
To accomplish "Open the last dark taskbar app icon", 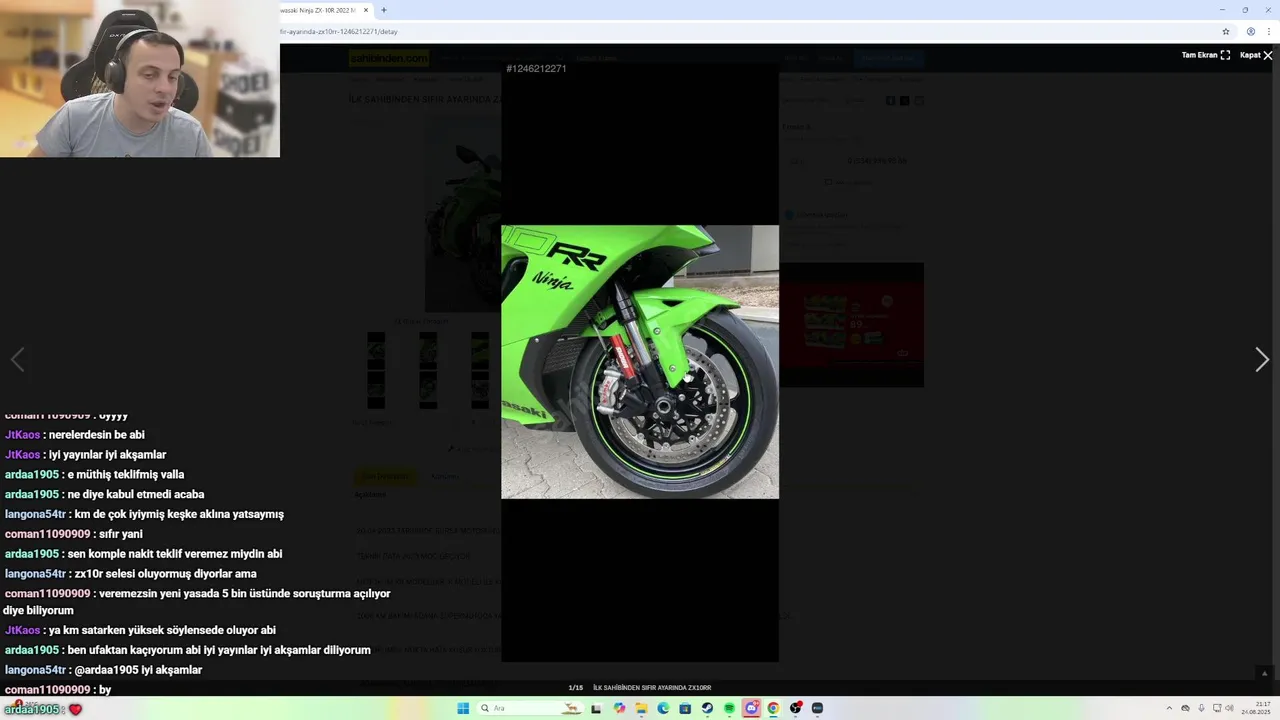I will [817, 708].
